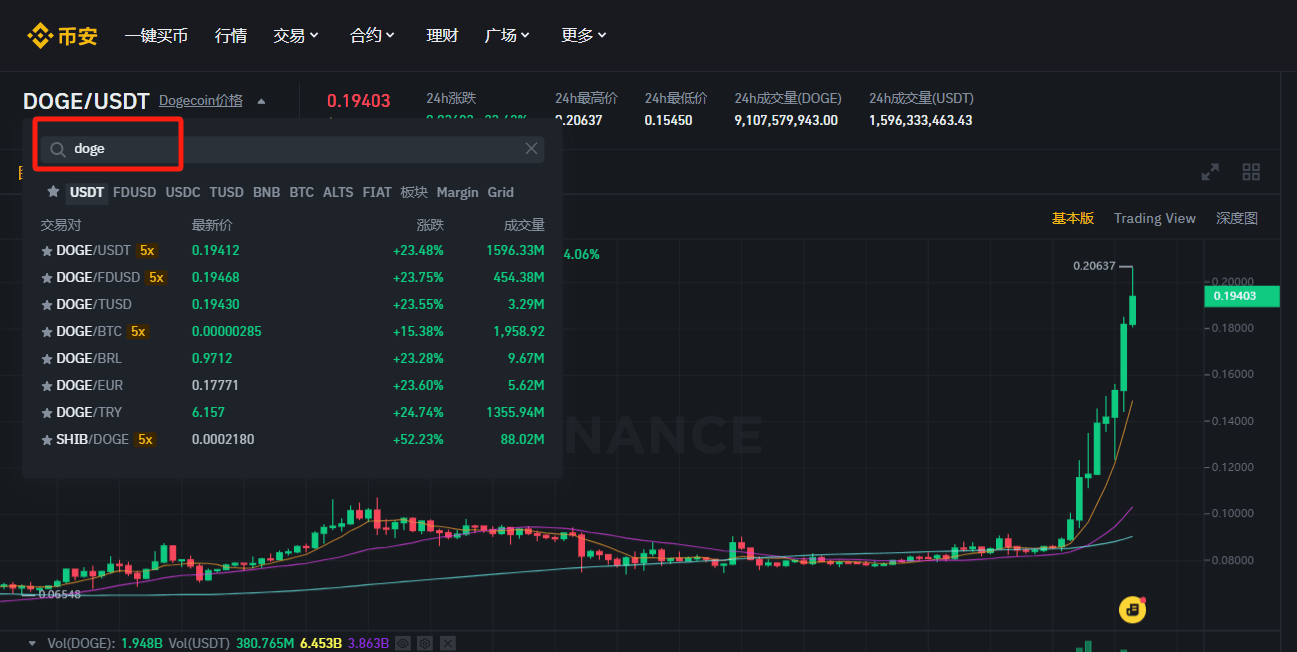Expand the 广场 dropdown menu
The height and width of the screenshot is (652, 1297).
click(x=507, y=35)
